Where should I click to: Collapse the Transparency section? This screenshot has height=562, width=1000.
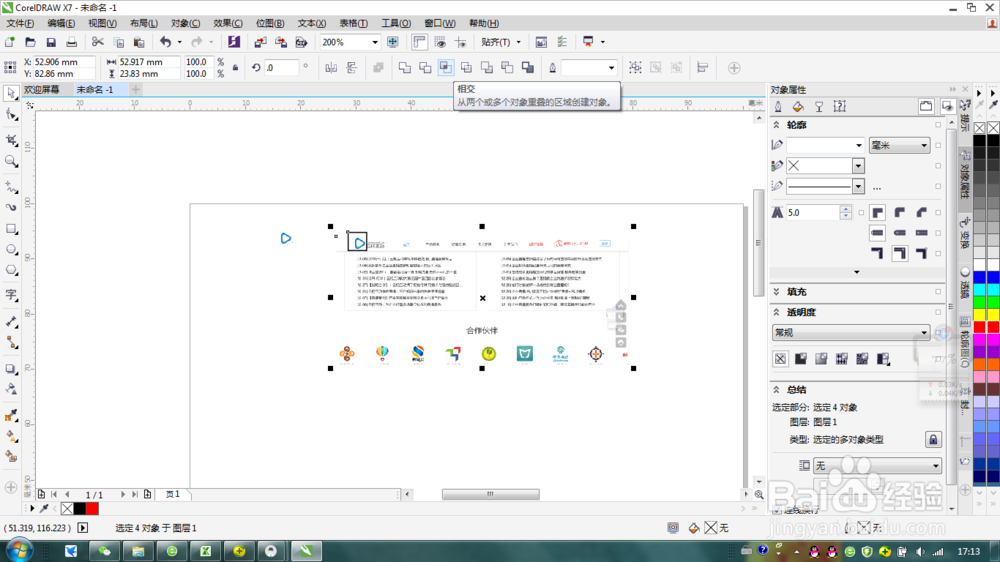point(777,312)
